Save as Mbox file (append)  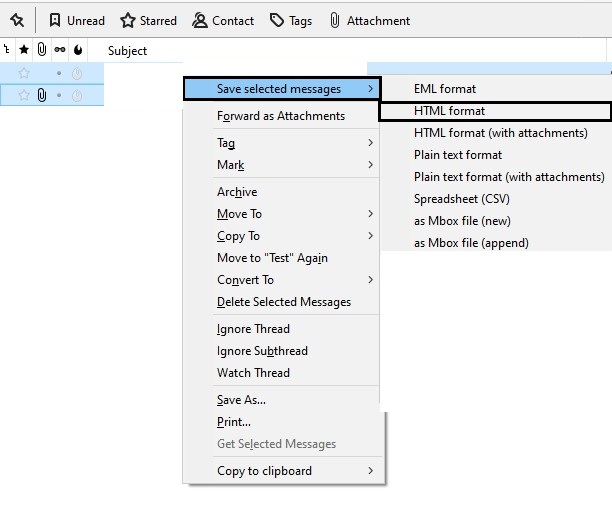click(496, 243)
